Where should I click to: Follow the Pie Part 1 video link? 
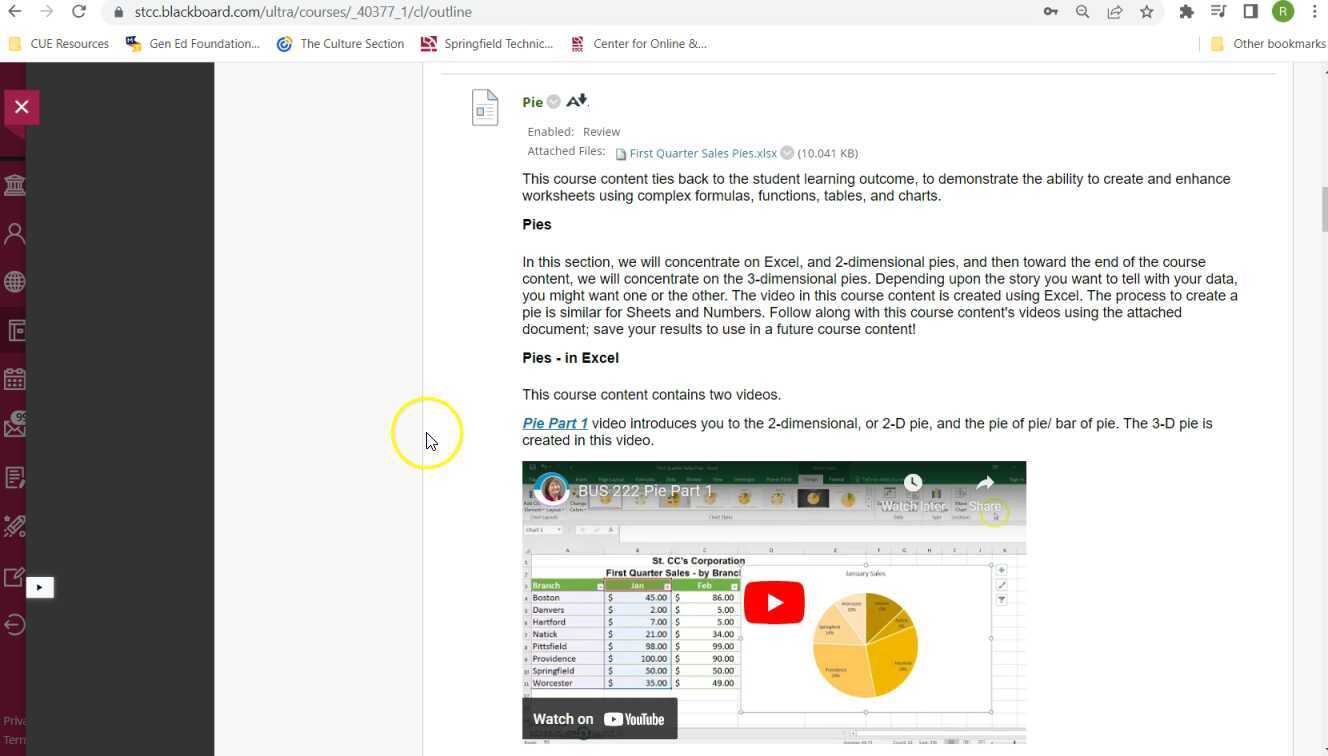click(x=554, y=423)
